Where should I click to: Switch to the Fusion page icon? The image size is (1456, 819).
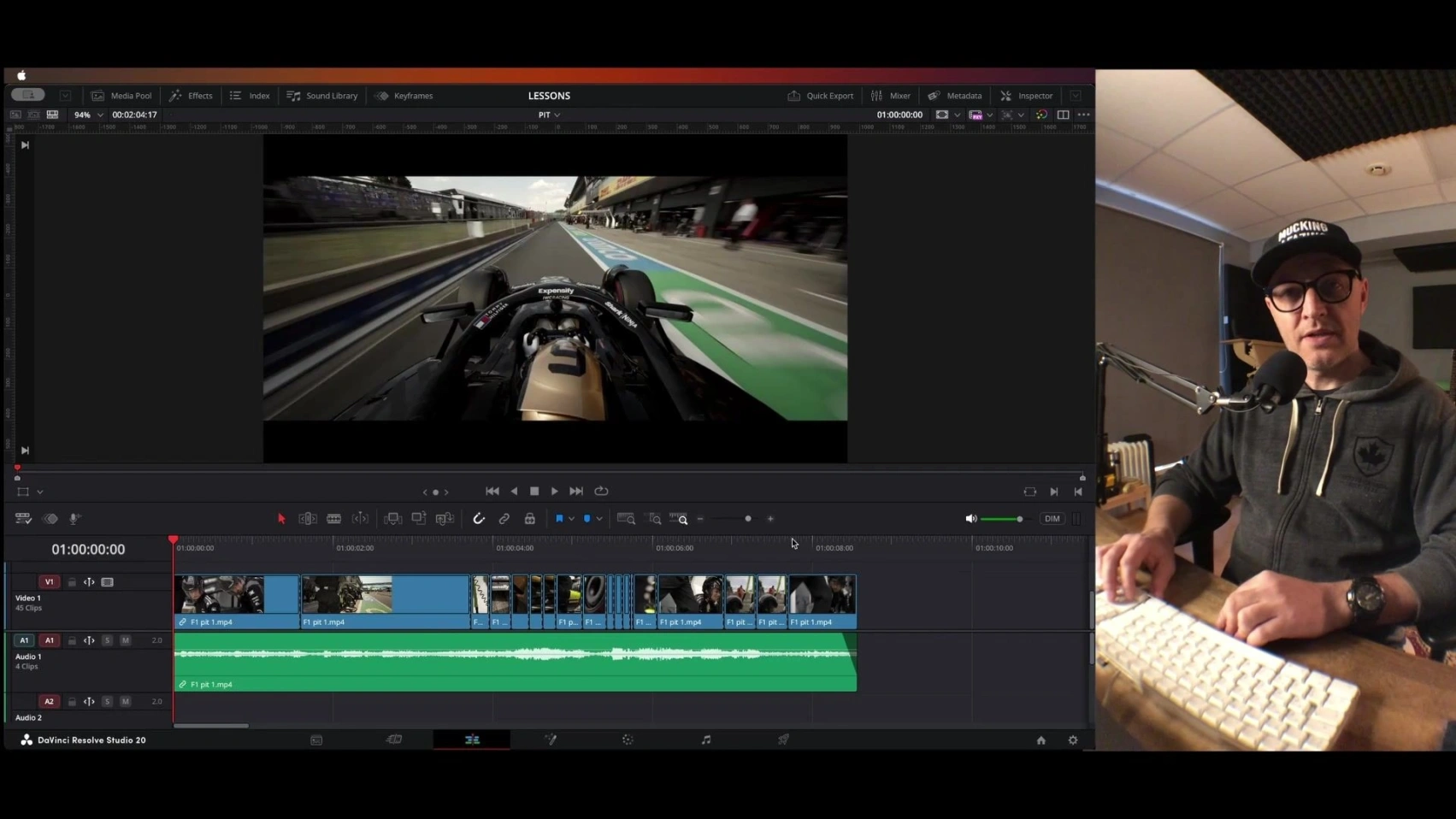pos(551,739)
